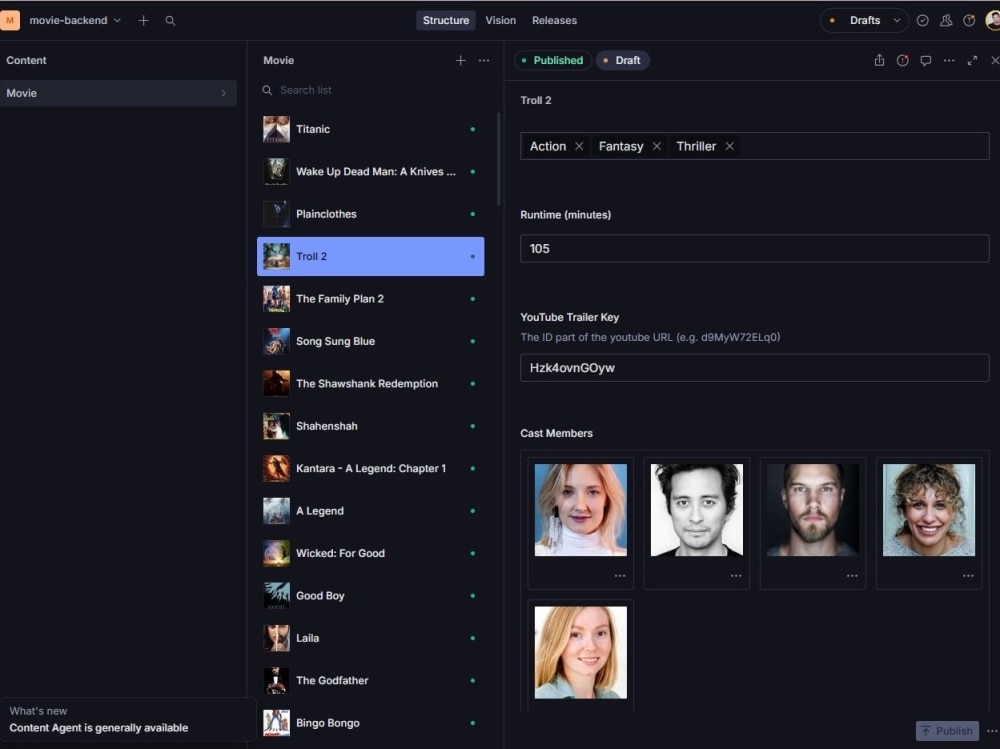
Task: Click the Action genre tag
Action: [548, 146]
